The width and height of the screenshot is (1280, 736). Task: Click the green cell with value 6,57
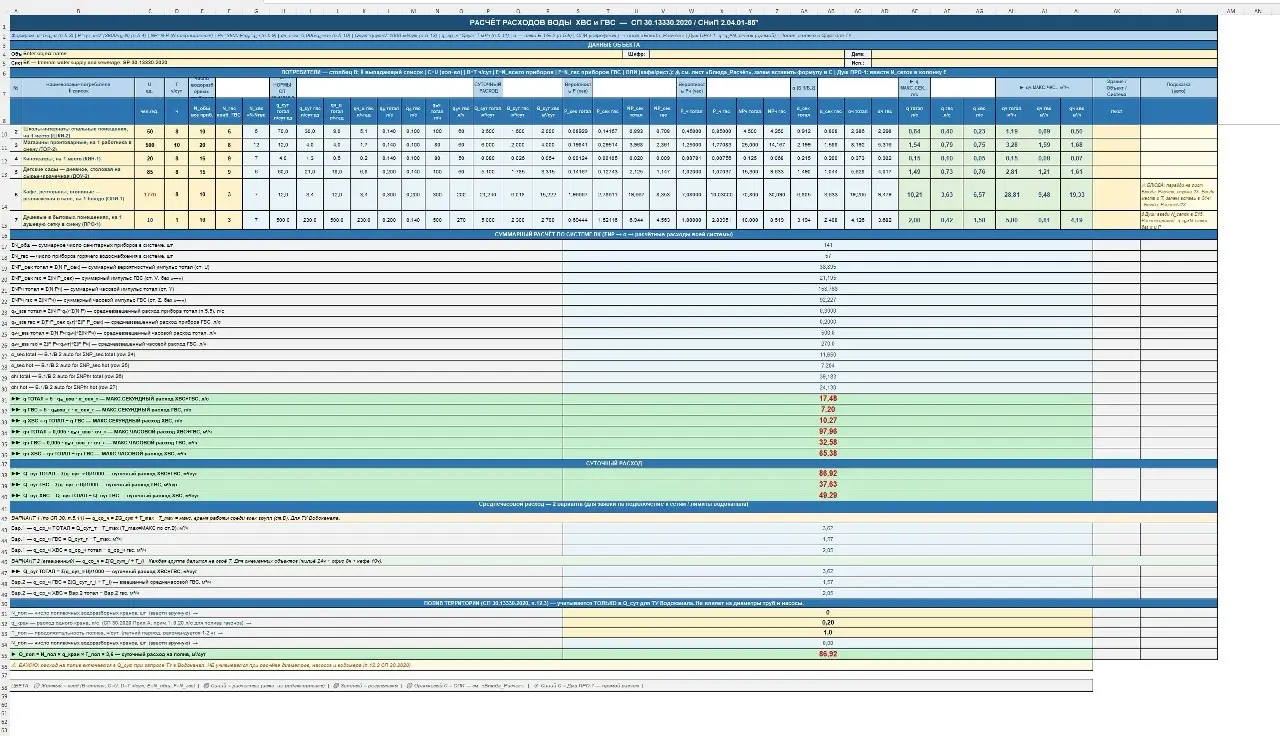tap(979, 194)
